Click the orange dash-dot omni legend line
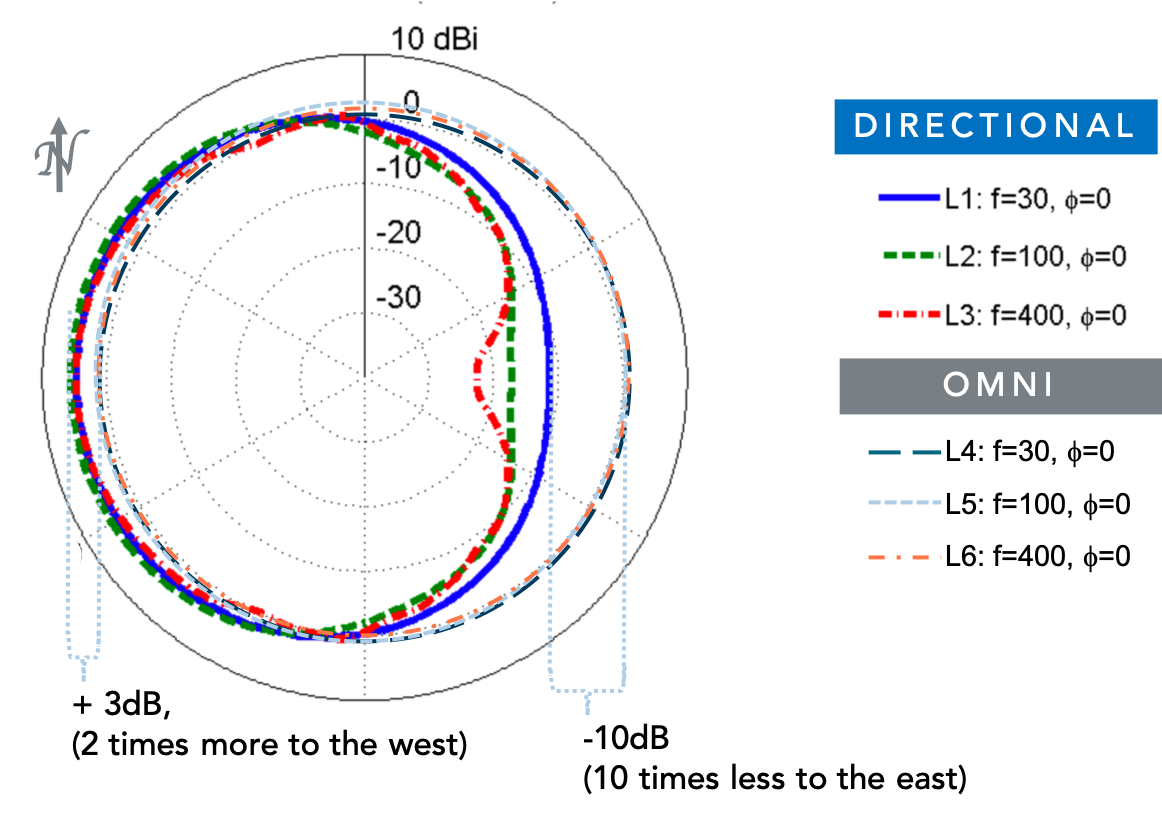Image resolution: width=1162 pixels, height=816 pixels. pos(905,556)
